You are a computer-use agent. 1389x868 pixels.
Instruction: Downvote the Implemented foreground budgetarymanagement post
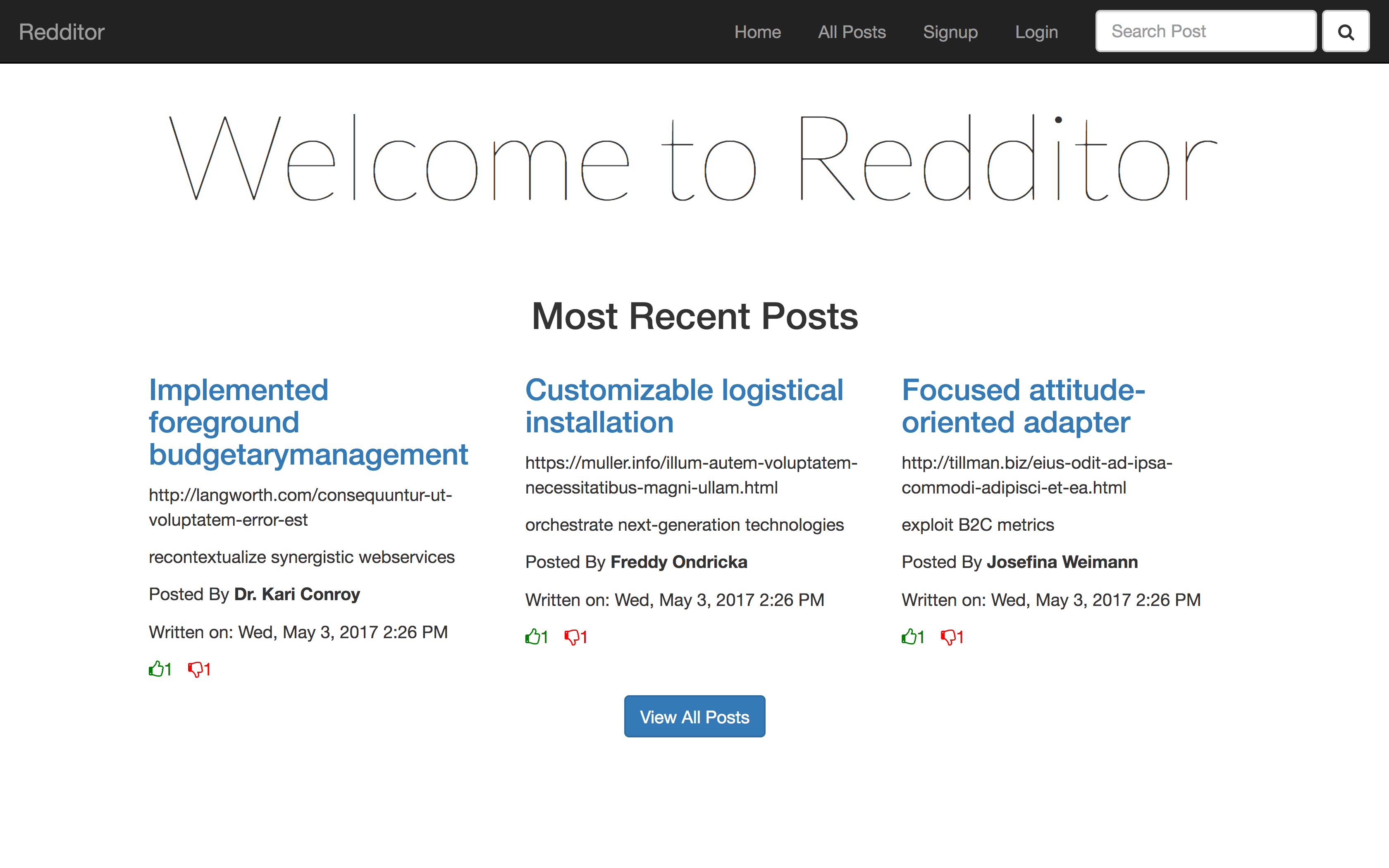tap(195, 669)
